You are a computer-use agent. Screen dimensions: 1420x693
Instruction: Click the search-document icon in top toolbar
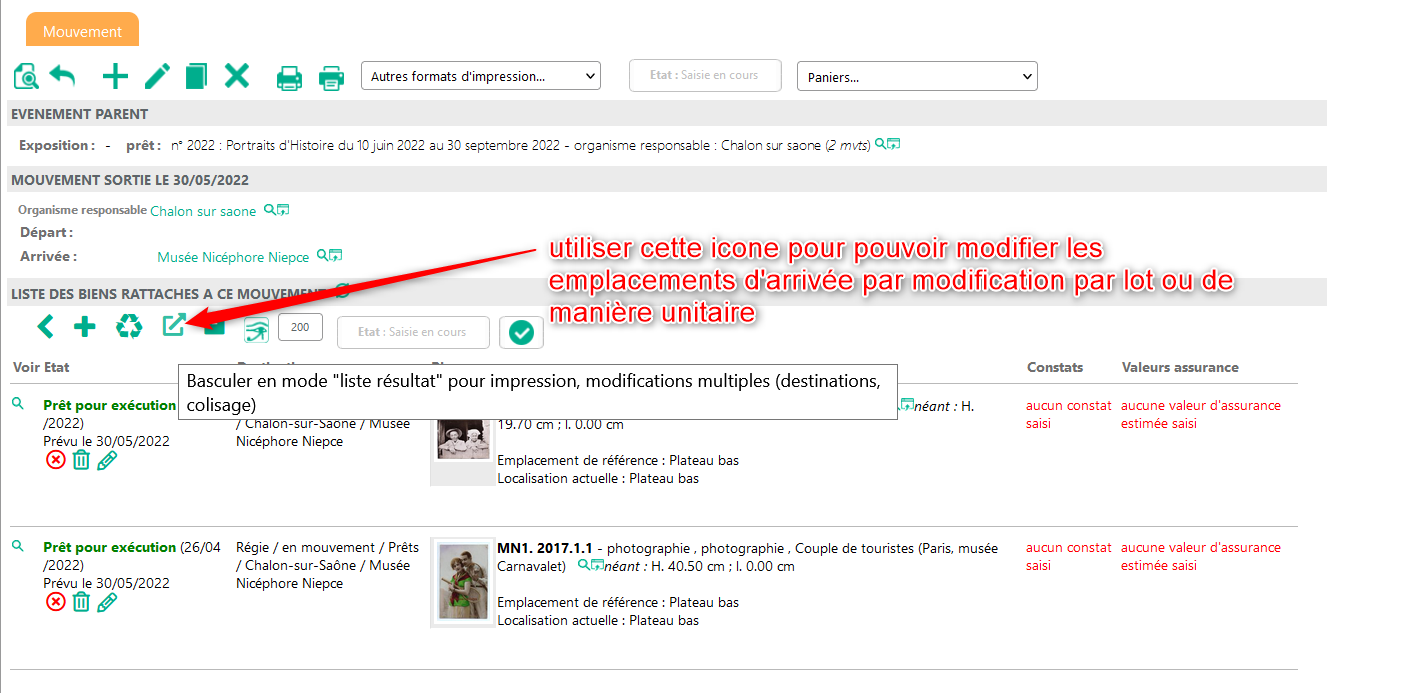(x=26, y=77)
